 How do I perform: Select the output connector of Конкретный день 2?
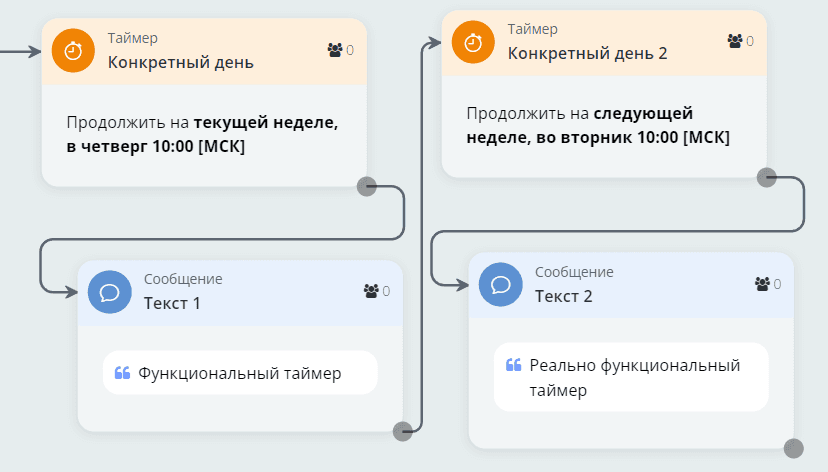767,178
